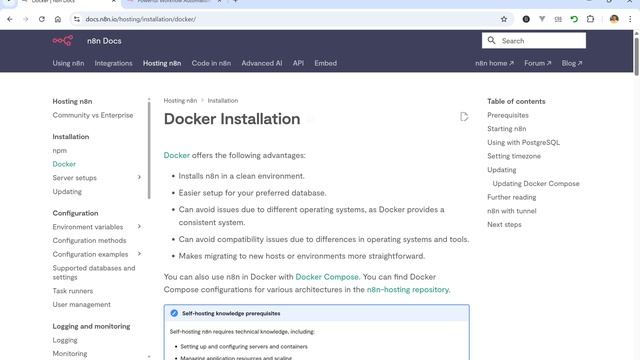Screen dimensions: 640x360
Task: Jump to Using with PostgreSQL section
Action: pyautogui.click(x=523, y=142)
